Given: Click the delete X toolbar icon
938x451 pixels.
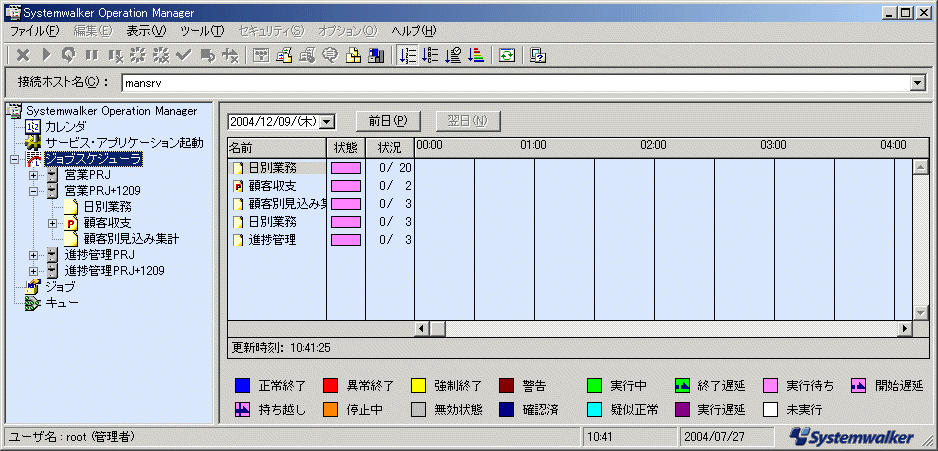Looking at the screenshot, I should point(23,56).
